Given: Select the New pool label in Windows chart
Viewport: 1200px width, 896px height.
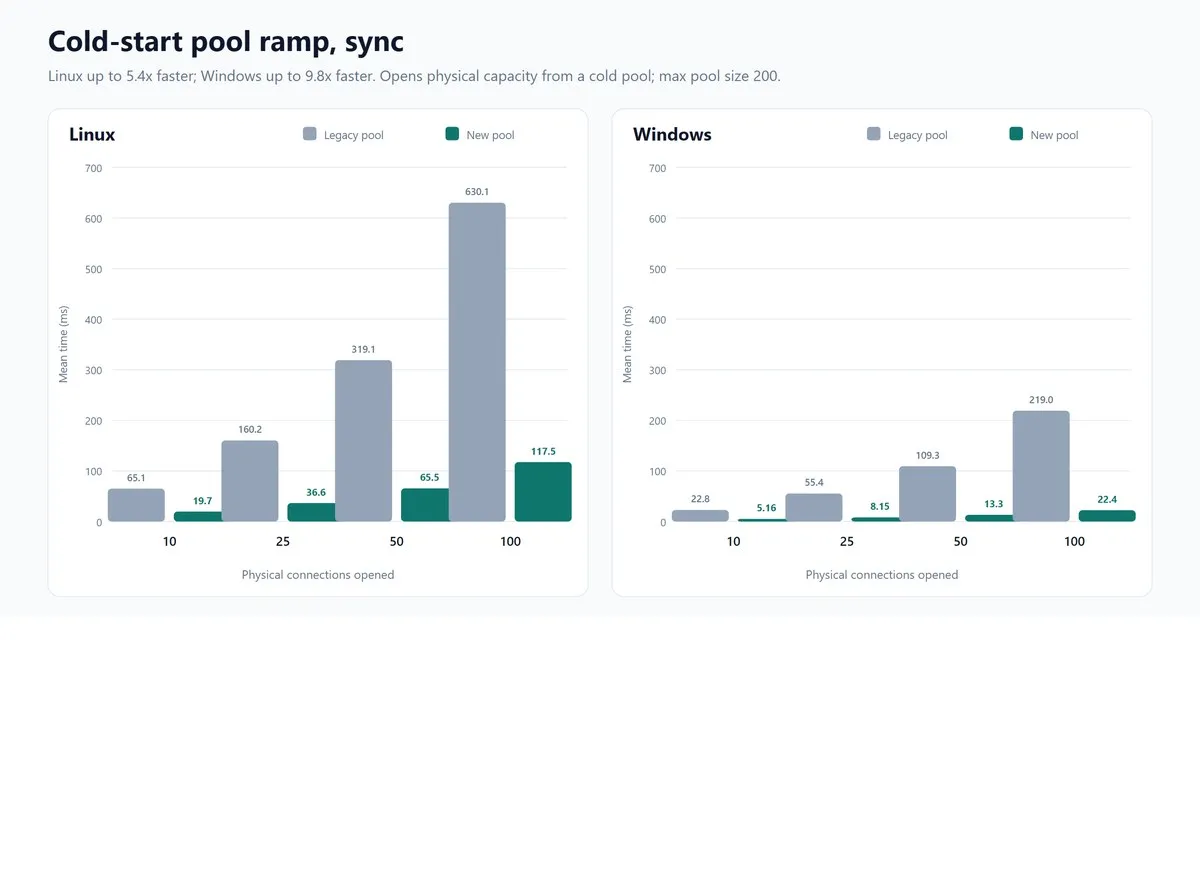Looking at the screenshot, I should 1054,135.
